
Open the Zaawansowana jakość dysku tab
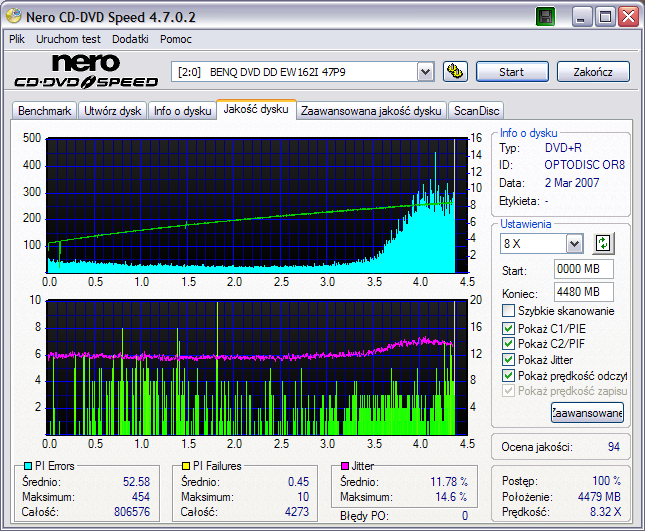371,111
